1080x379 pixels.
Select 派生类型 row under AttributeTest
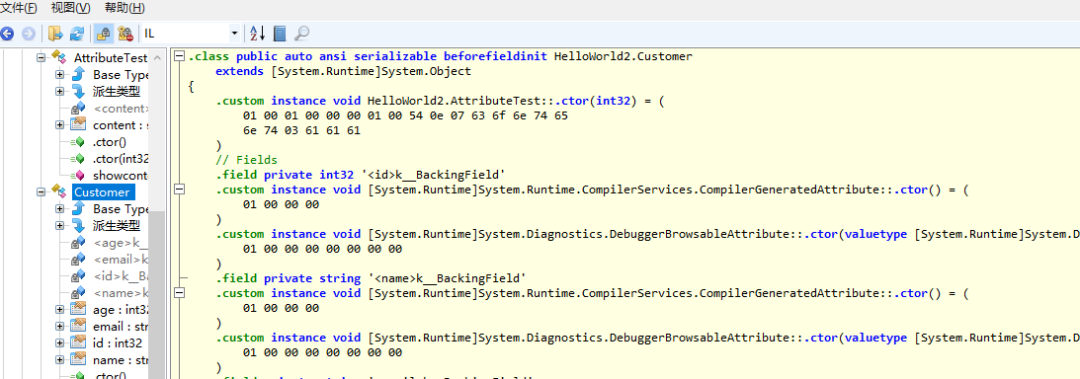[x=116, y=91]
